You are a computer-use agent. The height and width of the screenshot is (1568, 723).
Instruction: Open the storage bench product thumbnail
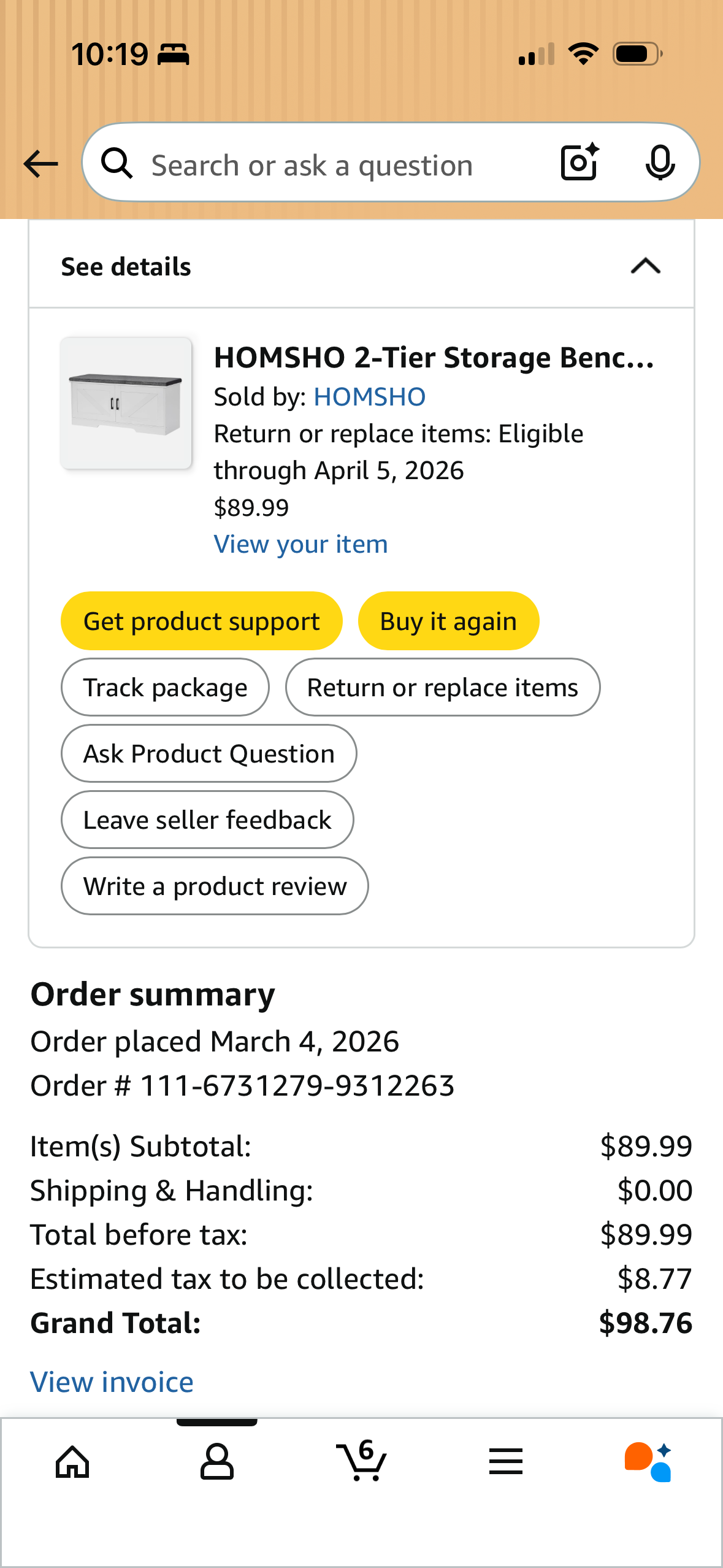[x=126, y=403]
